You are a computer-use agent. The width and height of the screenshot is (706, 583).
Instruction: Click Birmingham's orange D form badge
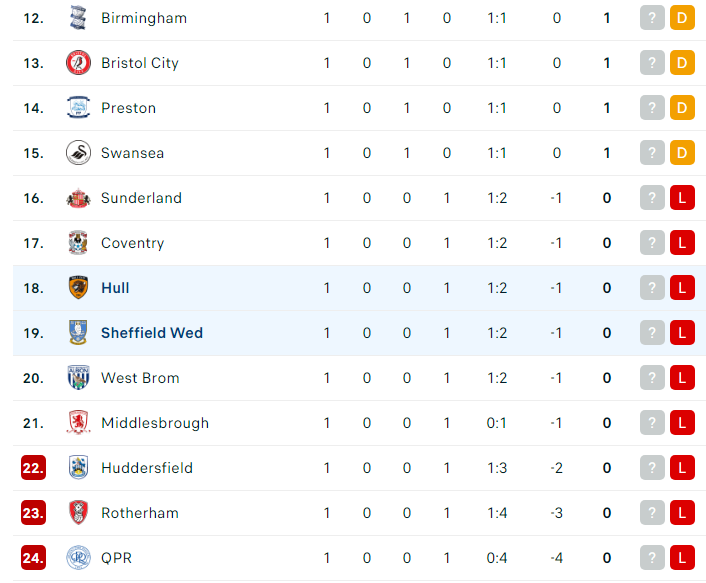tap(682, 18)
